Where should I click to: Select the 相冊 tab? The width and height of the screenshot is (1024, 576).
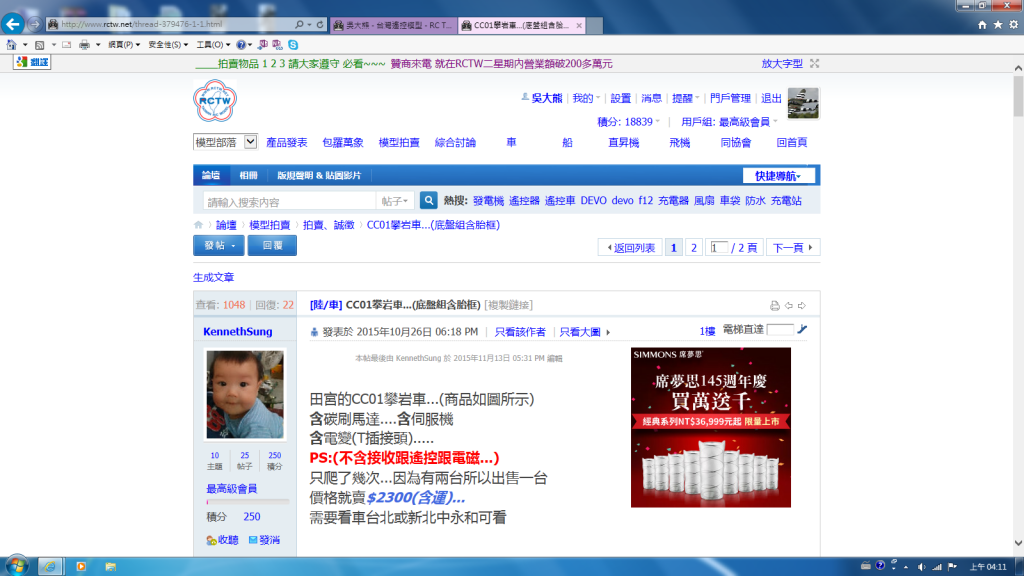click(x=248, y=175)
